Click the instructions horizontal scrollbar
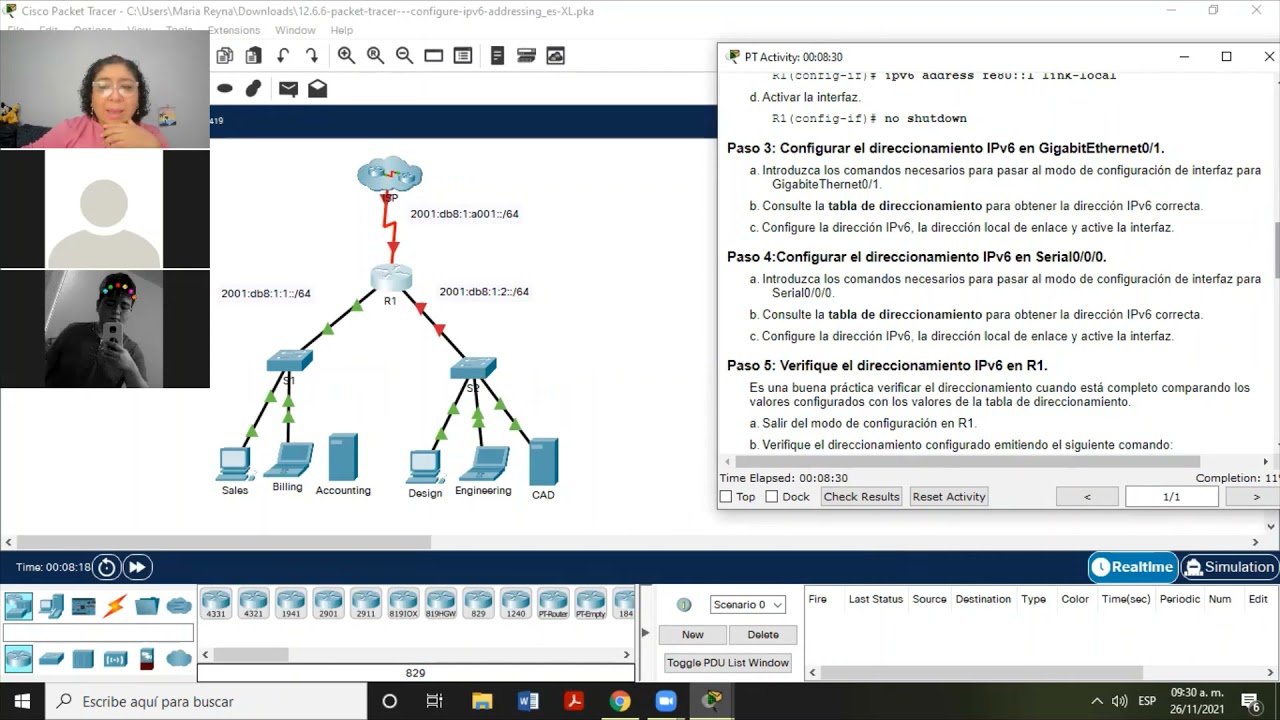 tap(995, 462)
